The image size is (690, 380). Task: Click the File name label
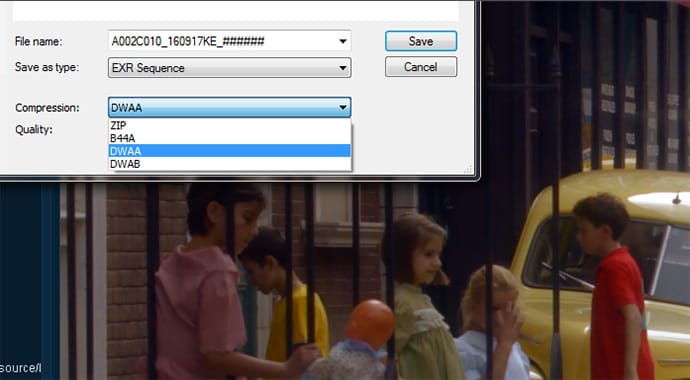[x=39, y=42]
